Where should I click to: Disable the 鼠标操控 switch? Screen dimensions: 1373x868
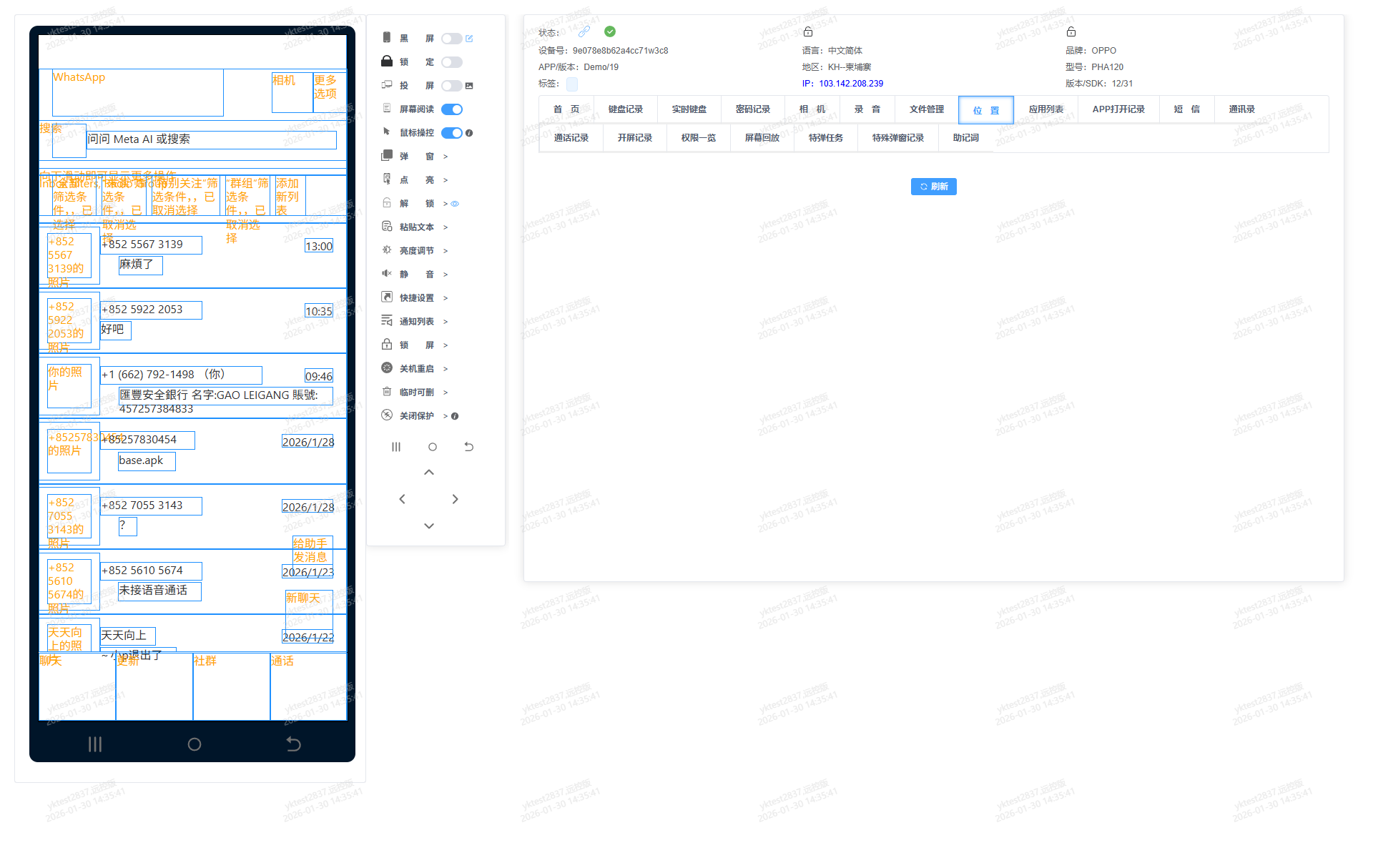point(451,133)
